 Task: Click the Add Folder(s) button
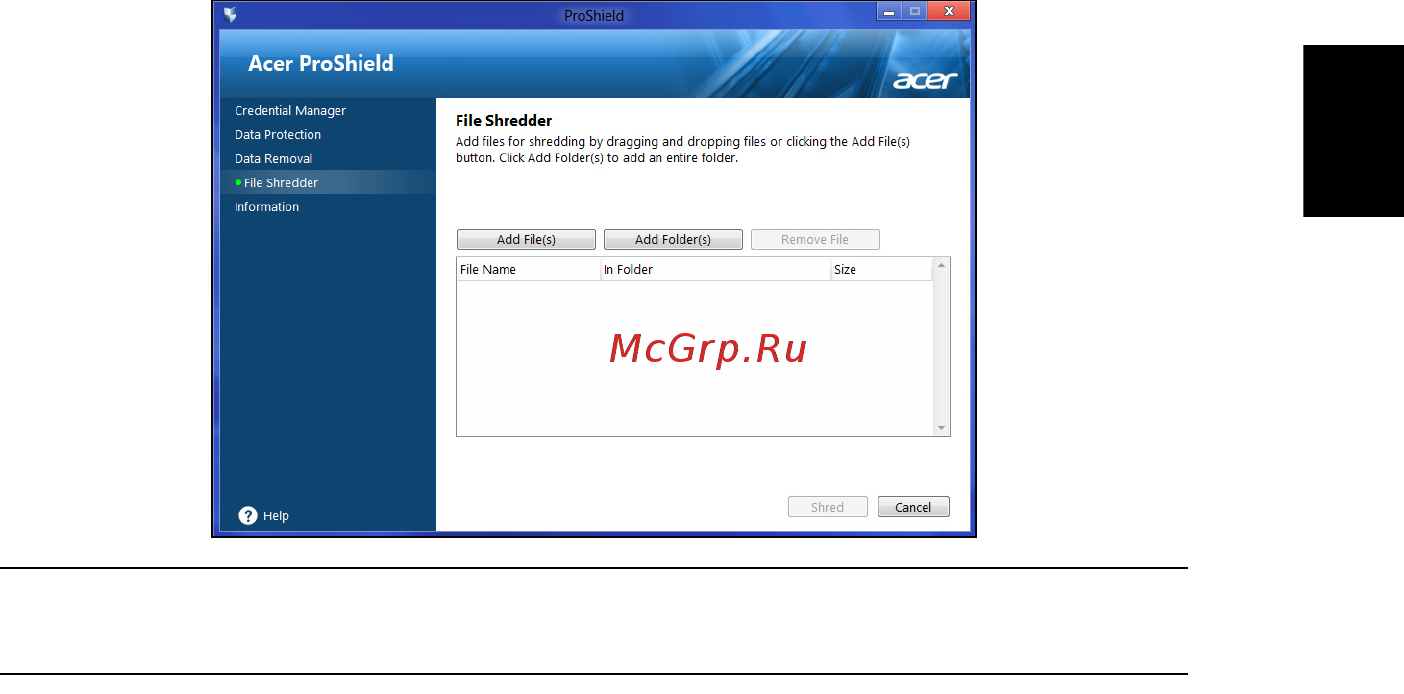pyautogui.click(x=673, y=240)
